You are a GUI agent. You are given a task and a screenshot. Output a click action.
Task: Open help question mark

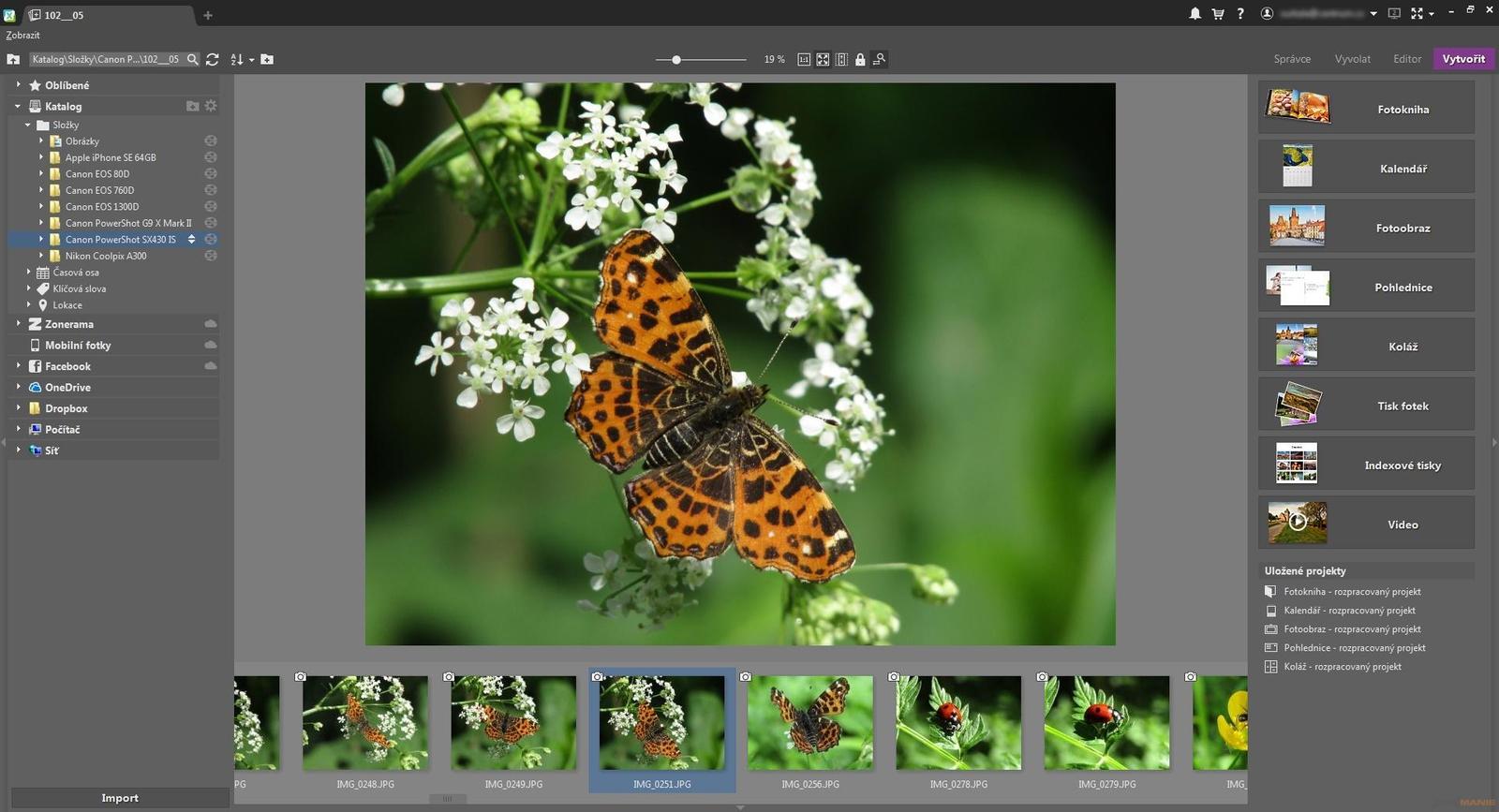tap(1240, 13)
